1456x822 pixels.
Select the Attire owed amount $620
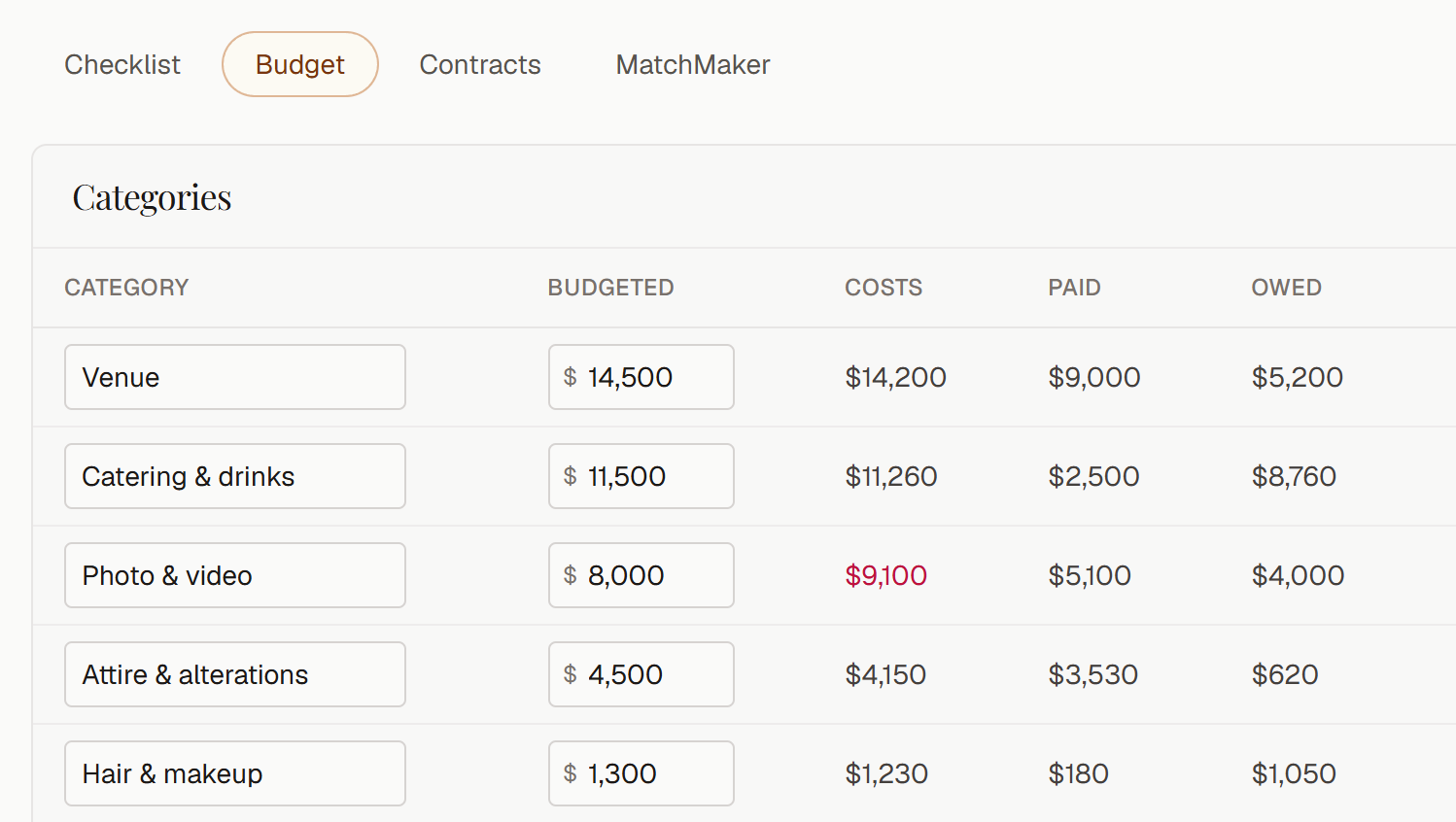point(1285,674)
